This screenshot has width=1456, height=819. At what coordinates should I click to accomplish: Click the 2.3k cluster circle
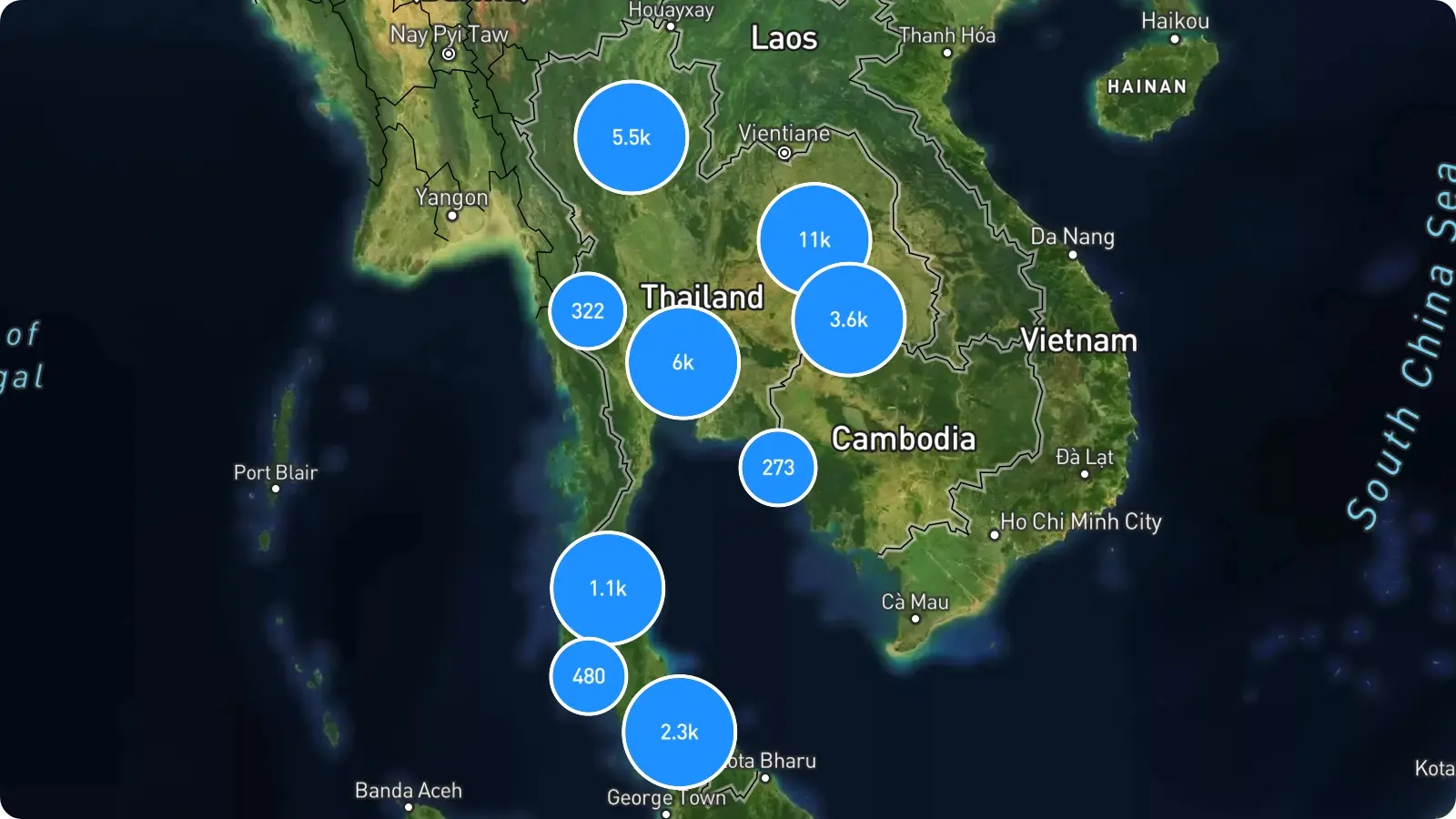pyautogui.click(x=680, y=732)
